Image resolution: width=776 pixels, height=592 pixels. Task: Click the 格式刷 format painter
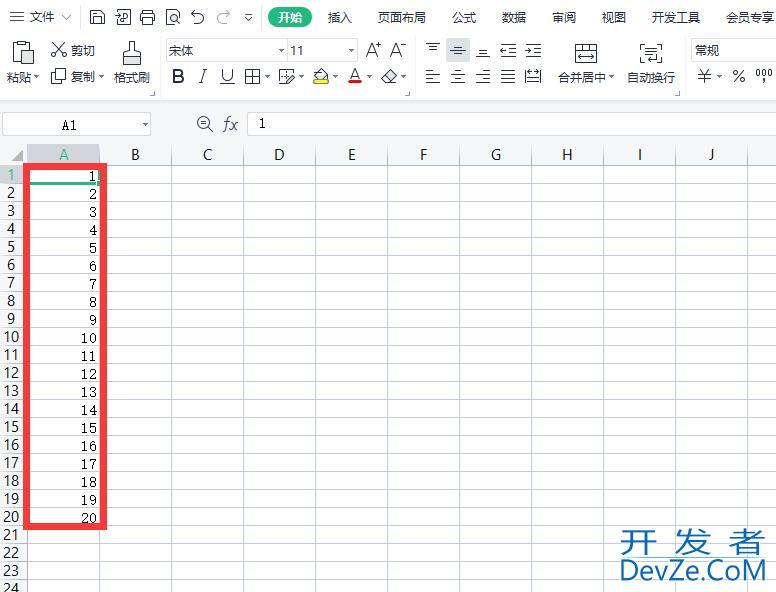point(132,63)
